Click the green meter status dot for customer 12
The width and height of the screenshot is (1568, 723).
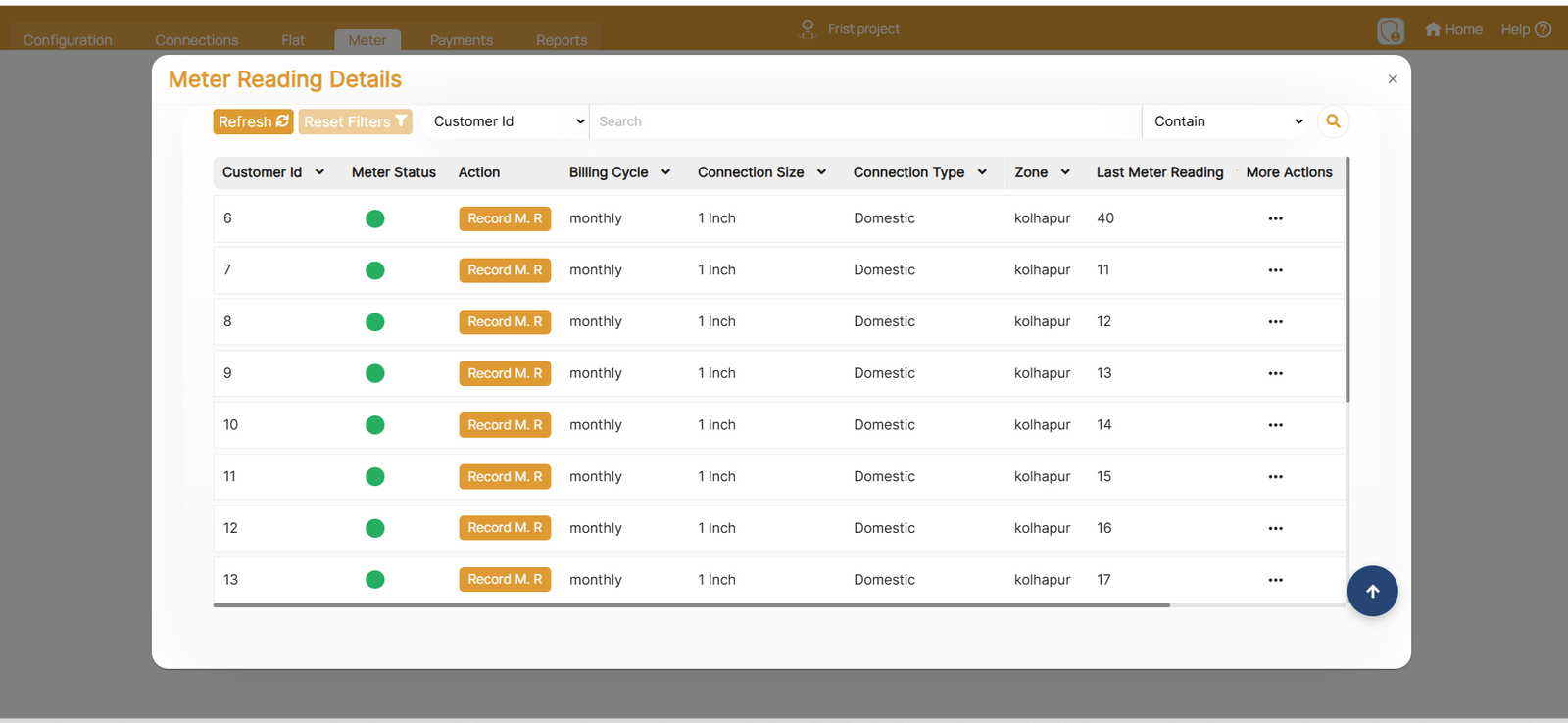pos(374,528)
